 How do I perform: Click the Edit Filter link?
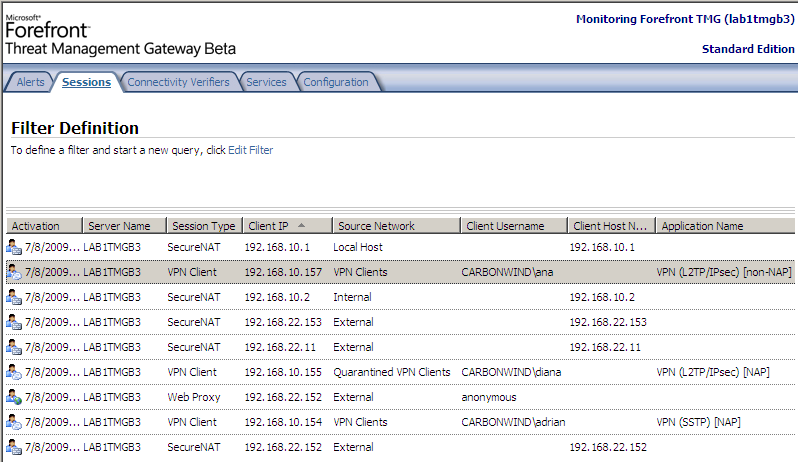click(250, 150)
